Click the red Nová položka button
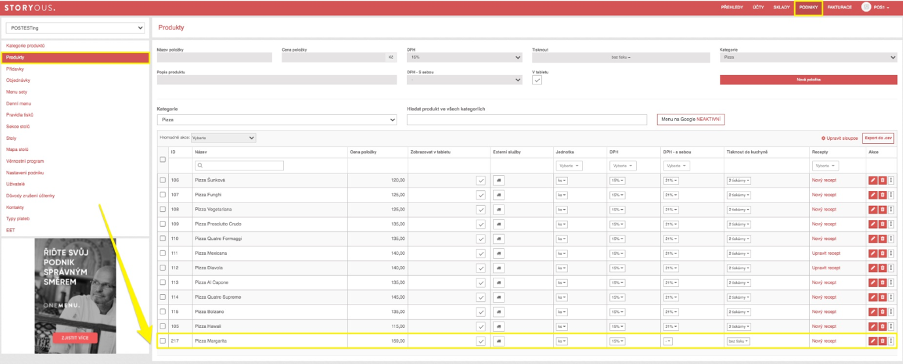The height and width of the screenshot is (364, 904). pos(808,80)
